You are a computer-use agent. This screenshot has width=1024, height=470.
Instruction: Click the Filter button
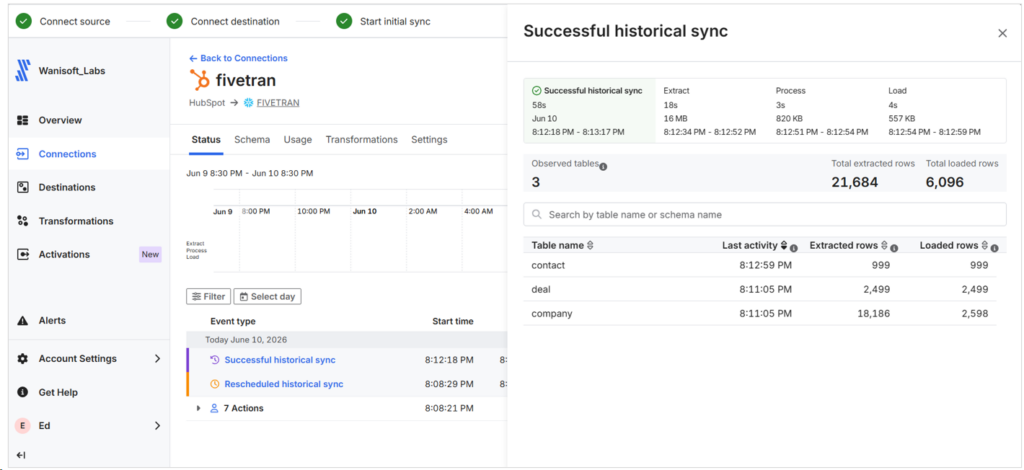[x=208, y=296]
